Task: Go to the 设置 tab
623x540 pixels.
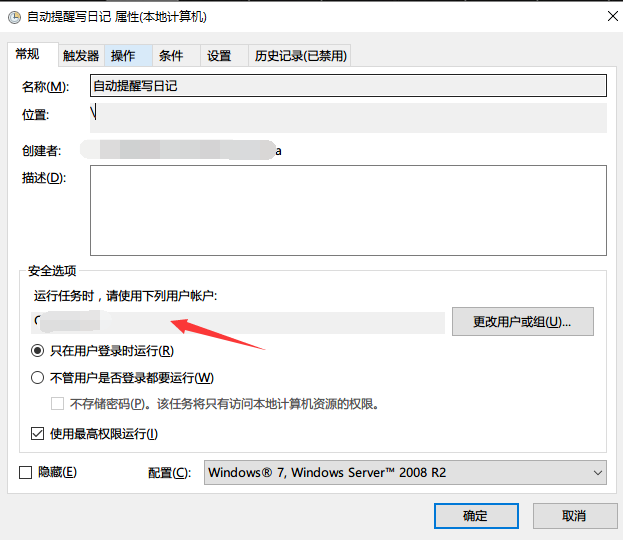Action: pyautogui.click(x=219, y=56)
